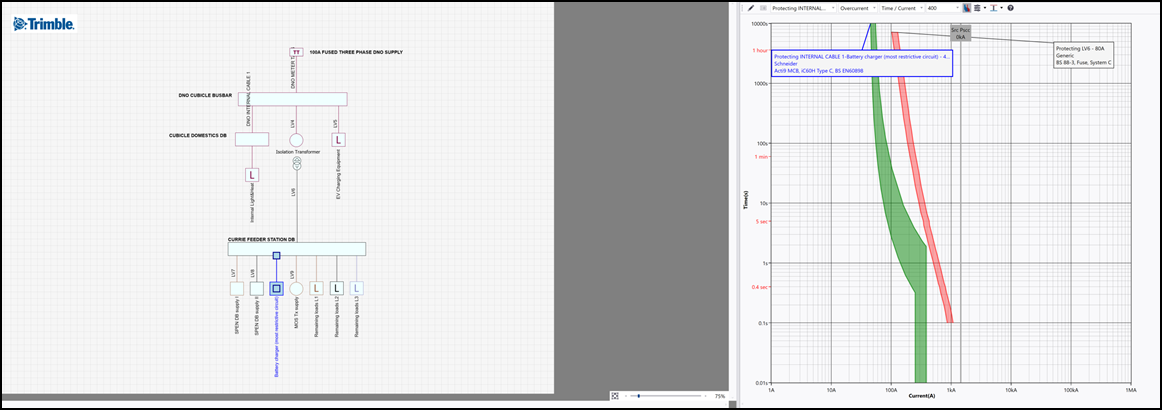Select the Isolation Transformer symbol
The height and width of the screenshot is (410, 1162).
coord(296,139)
